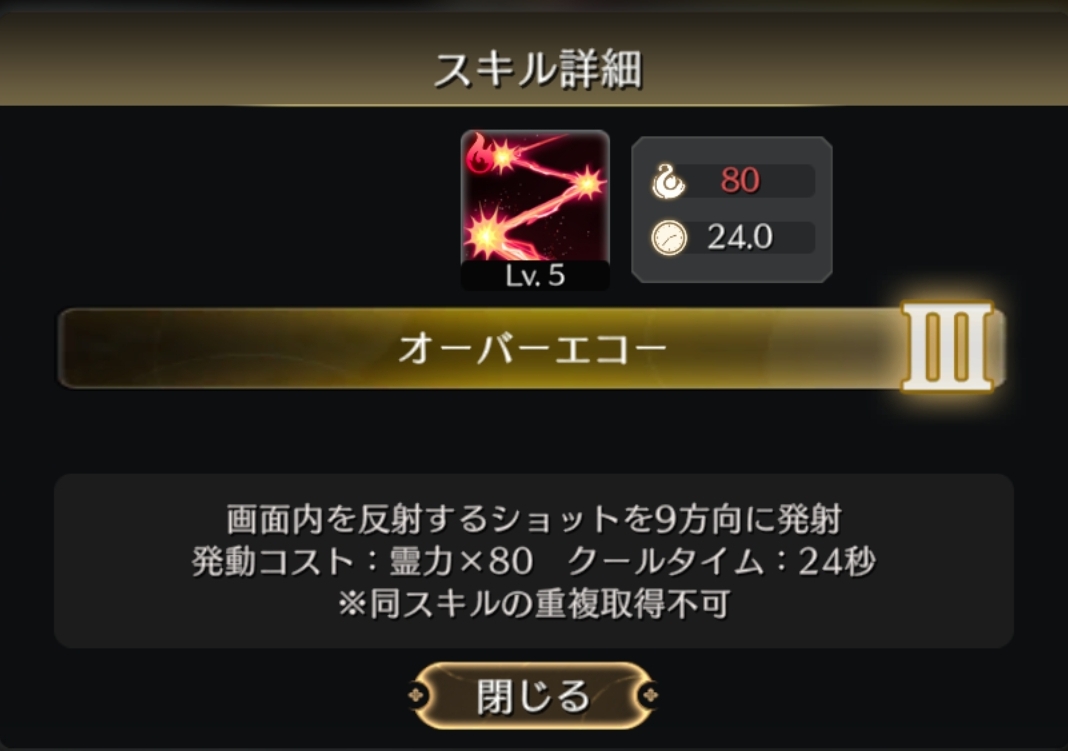Image resolution: width=1068 pixels, height=751 pixels.
Task: Click the ※同スキルの重複取得不可 note
Action: point(534,604)
